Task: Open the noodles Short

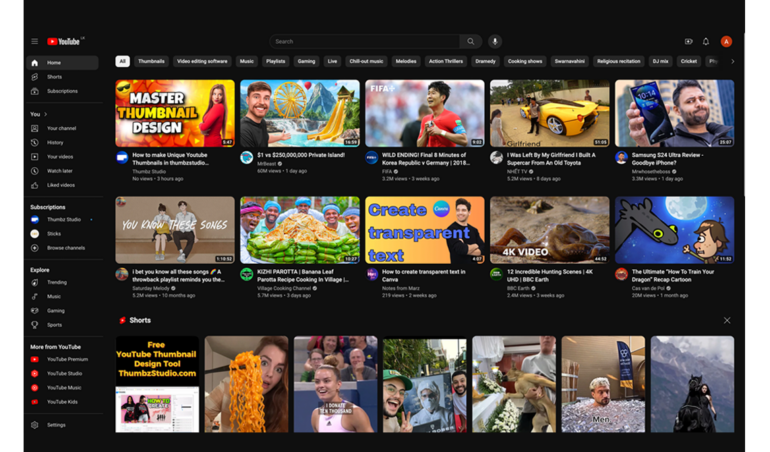Action: [x=247, y=384]
